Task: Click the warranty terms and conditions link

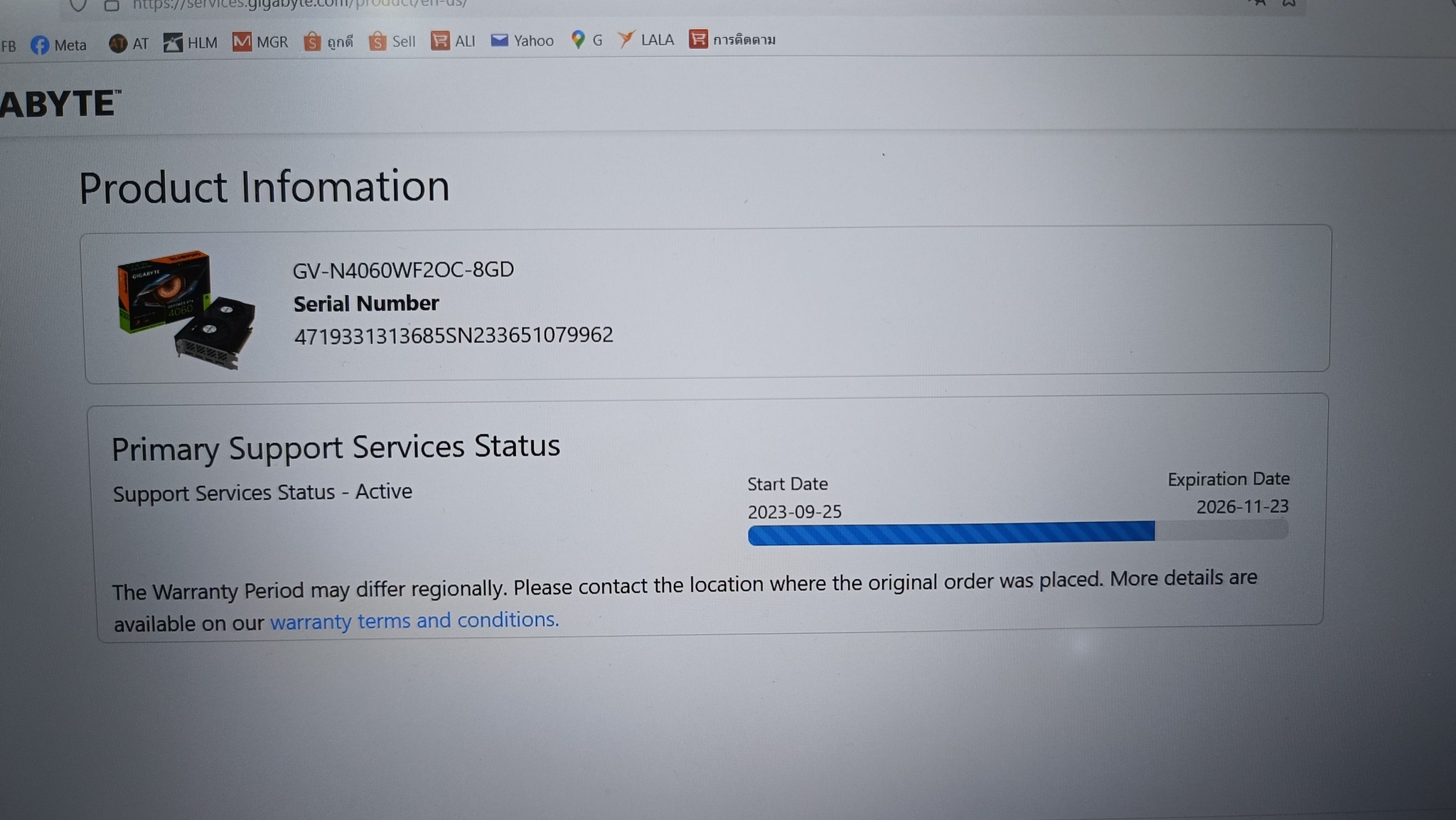Action: [x=414, y=620]
